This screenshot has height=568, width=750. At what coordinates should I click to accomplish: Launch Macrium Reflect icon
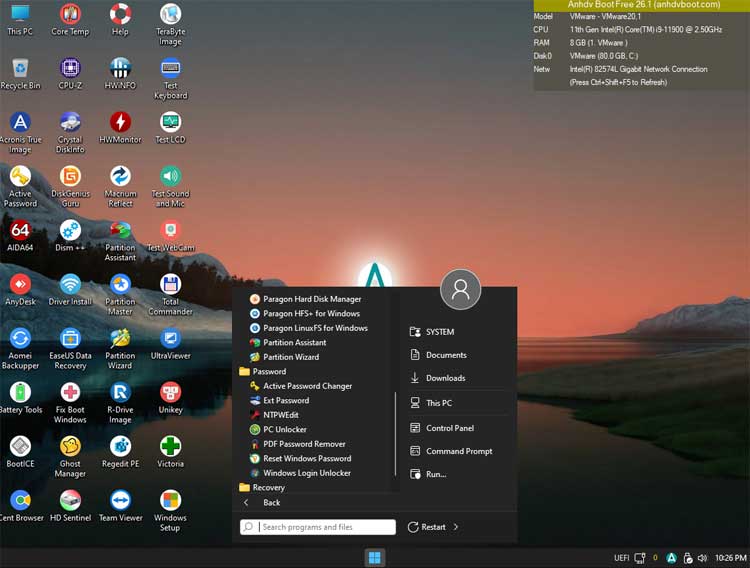[x=120, y=187]
